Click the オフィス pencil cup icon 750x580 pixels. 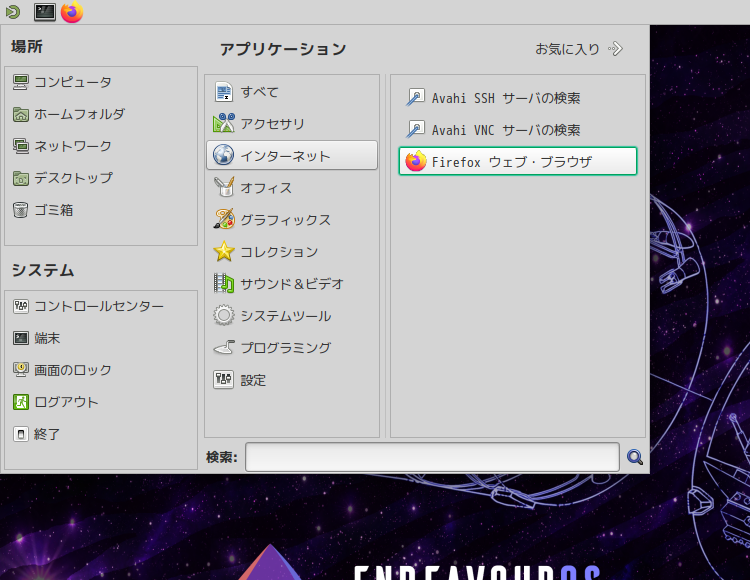[224, 187]
